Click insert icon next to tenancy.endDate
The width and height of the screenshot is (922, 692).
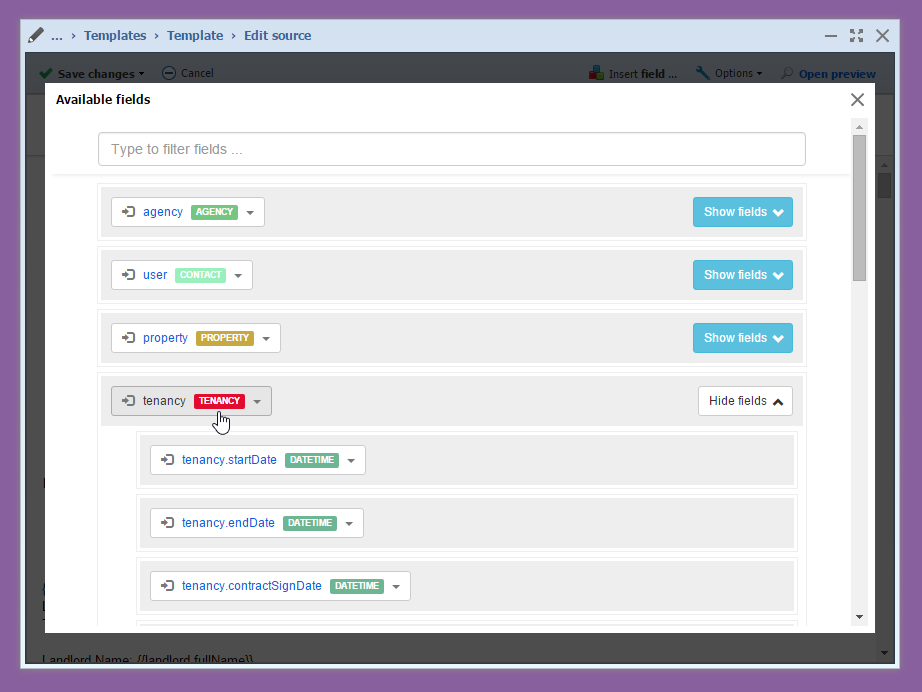tap(167, 523)
